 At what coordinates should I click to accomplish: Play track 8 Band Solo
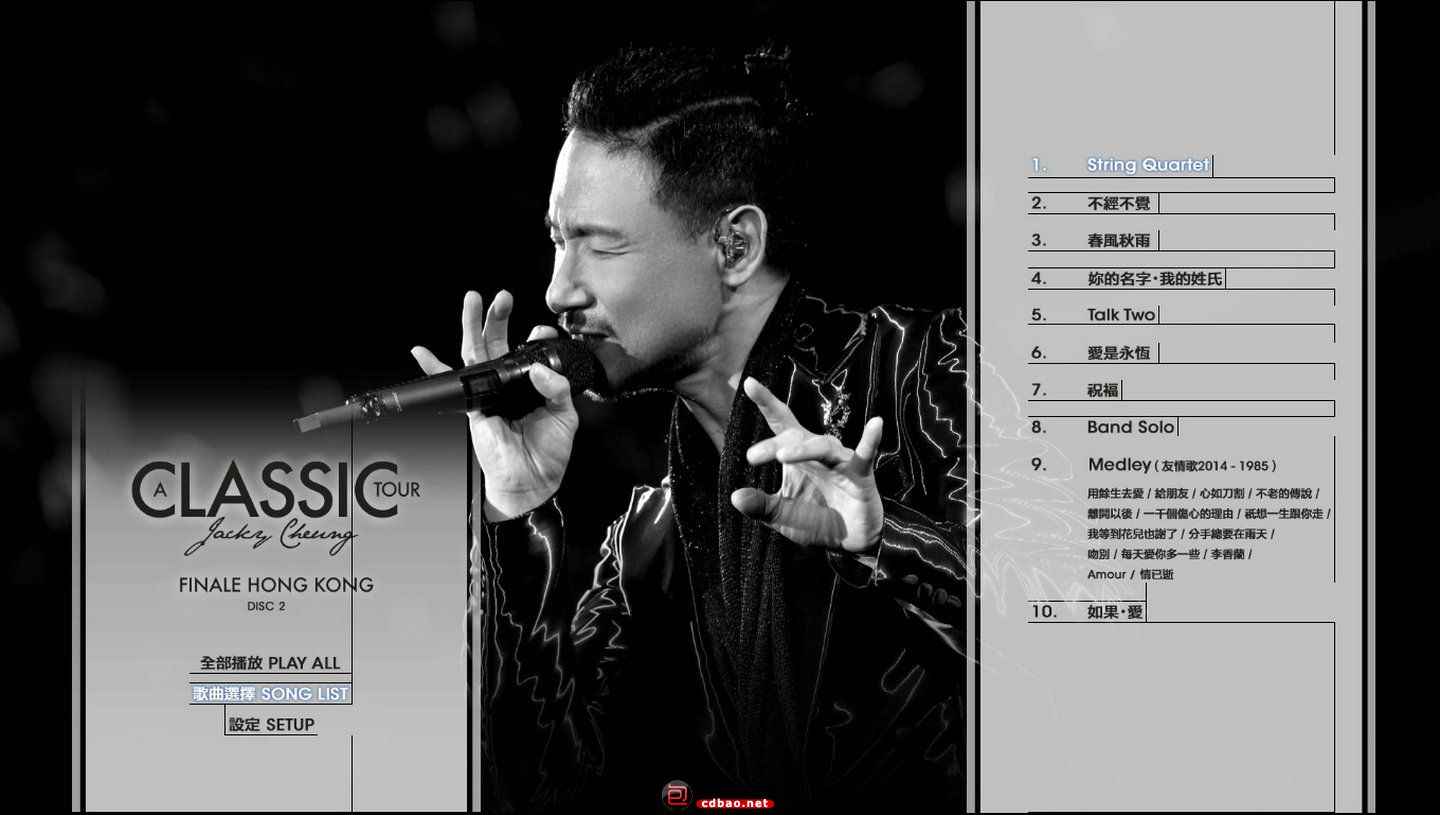coord(1103,427)
